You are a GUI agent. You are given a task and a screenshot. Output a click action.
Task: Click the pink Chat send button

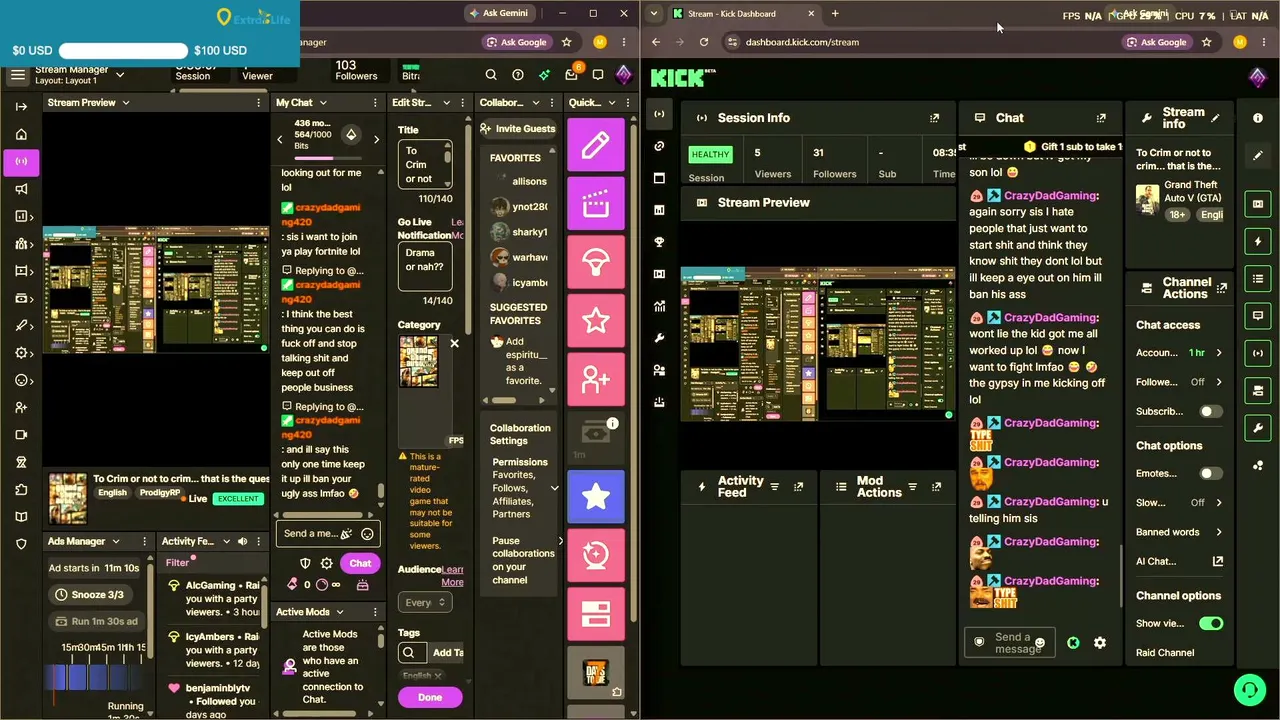pyautogui.click(x=360, y=563)
